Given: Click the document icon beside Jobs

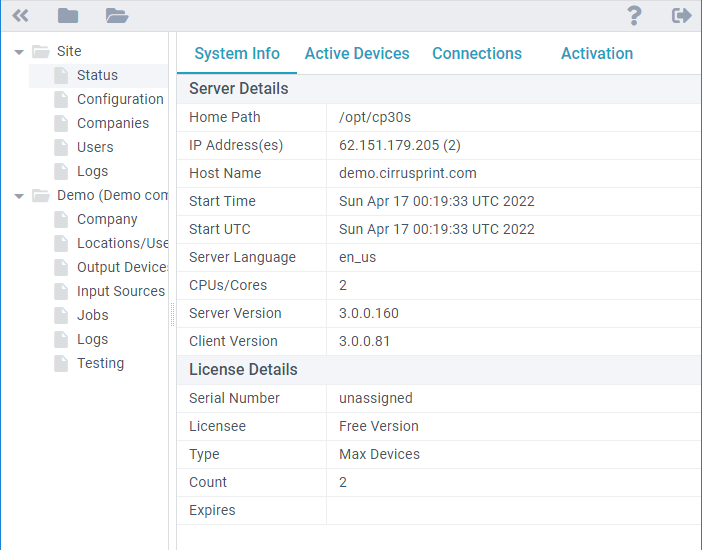Looking at the screenshot, I should point(61,315).
